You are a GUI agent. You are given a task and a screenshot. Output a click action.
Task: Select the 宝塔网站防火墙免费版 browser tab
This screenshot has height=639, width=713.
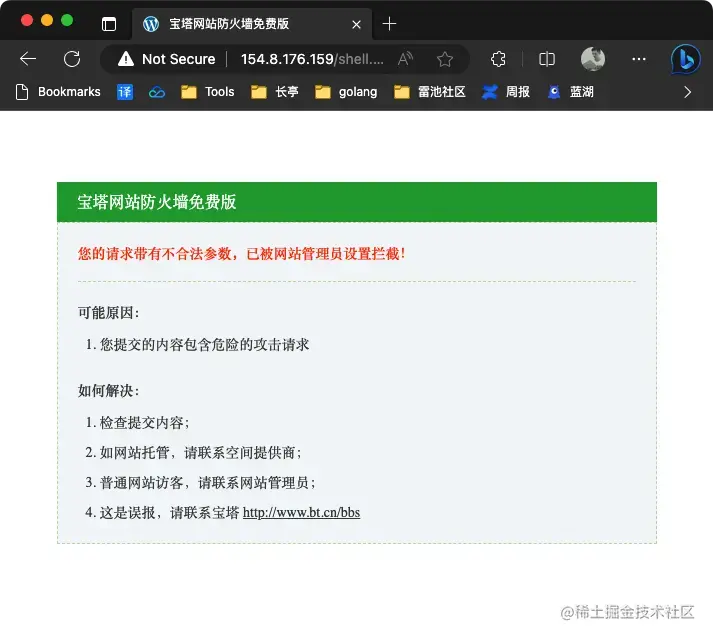pyautogui.click(x=251, y=24)
